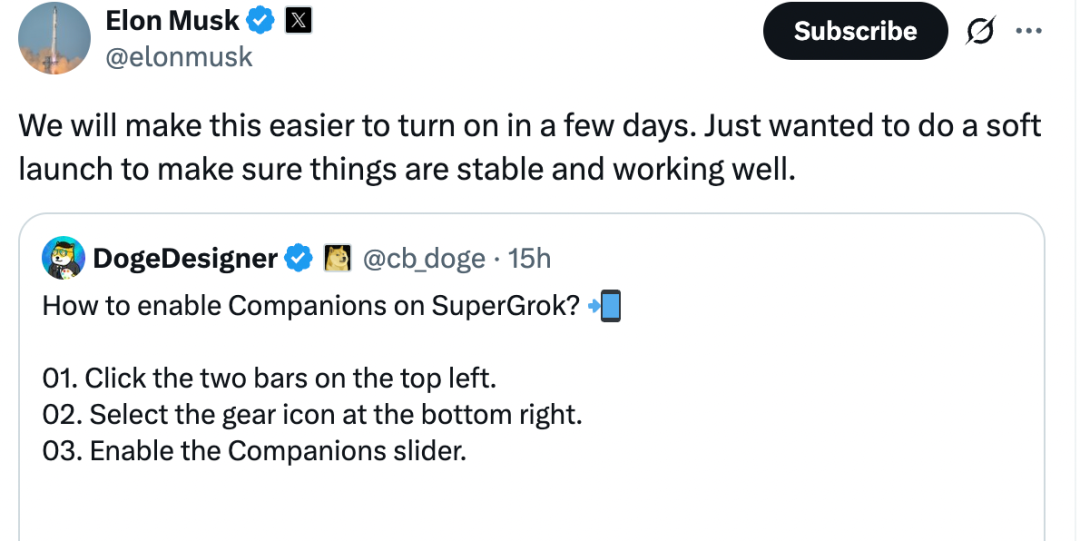The width and height of the screenshot is (1080, 541).
Task: Click step 01 about the two bars
Action: pos(269,378)
